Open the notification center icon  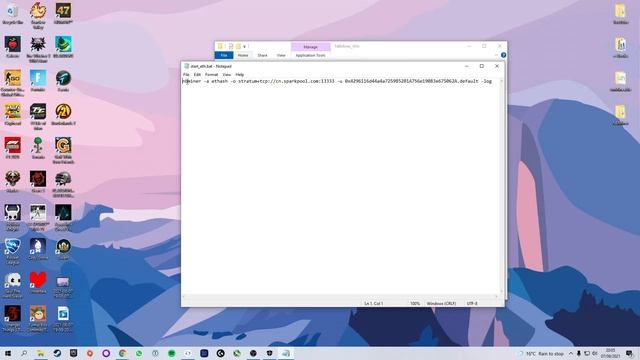point(630,353)
